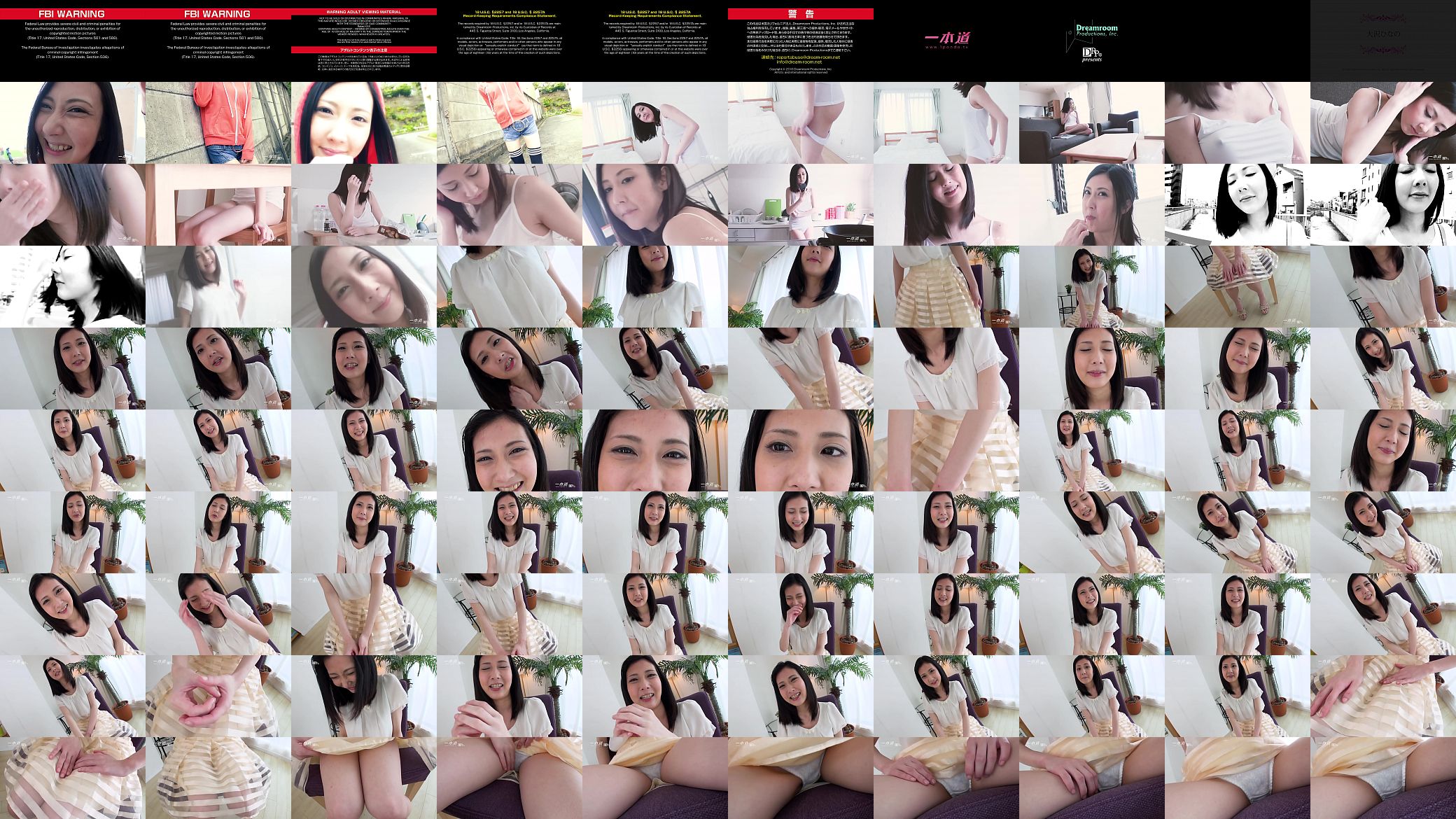Click the frame with hand covering eyes laughing
Image resolution: width=1456 pixels, height=819 pixels.
point(218,614)
